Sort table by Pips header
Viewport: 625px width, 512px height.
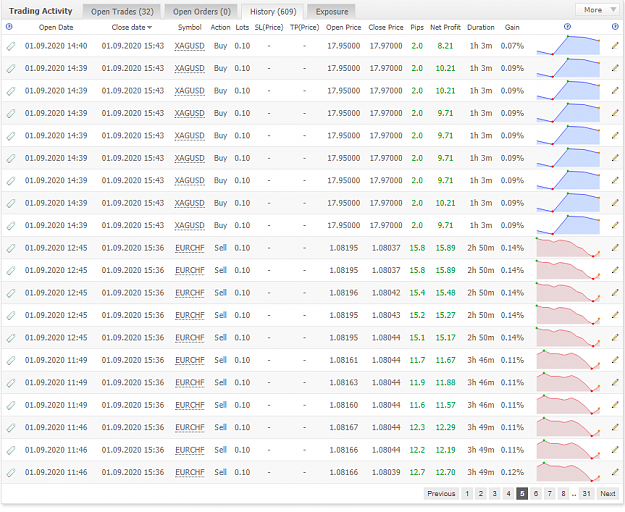point(417,27)
